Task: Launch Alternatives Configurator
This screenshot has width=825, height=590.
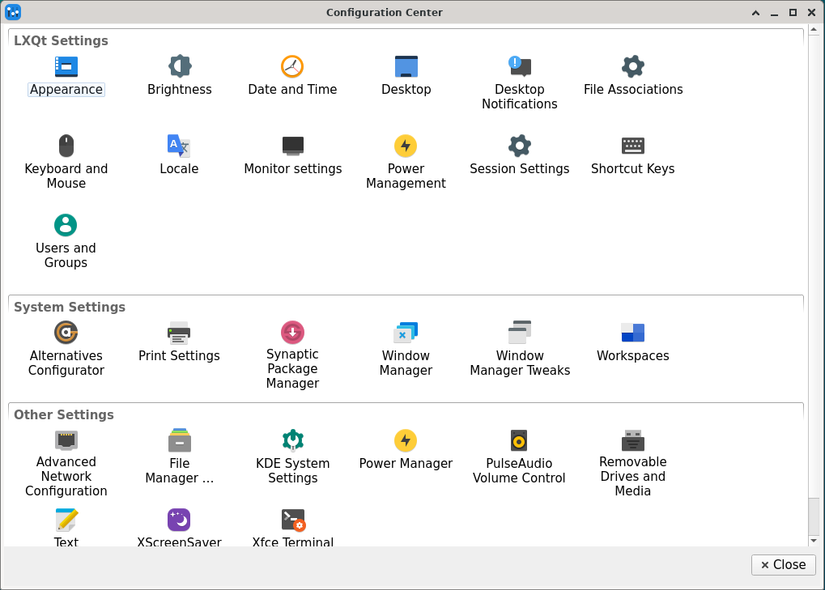Action: click(66, 334)
